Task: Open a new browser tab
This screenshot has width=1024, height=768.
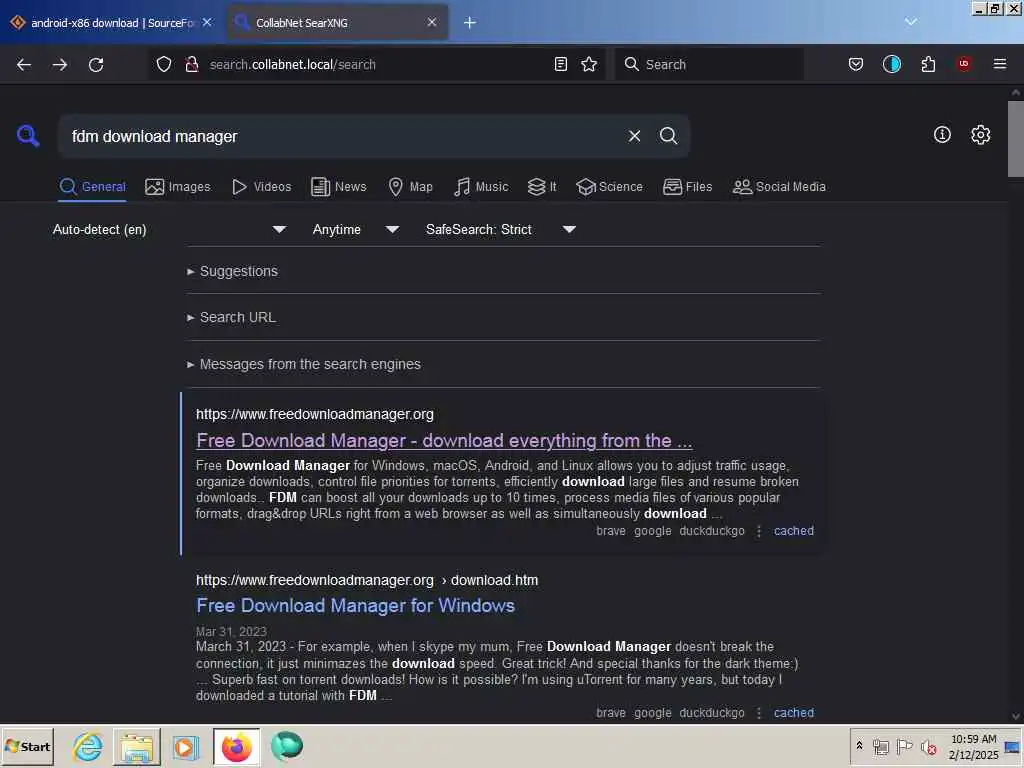Action: pos(470,22)
